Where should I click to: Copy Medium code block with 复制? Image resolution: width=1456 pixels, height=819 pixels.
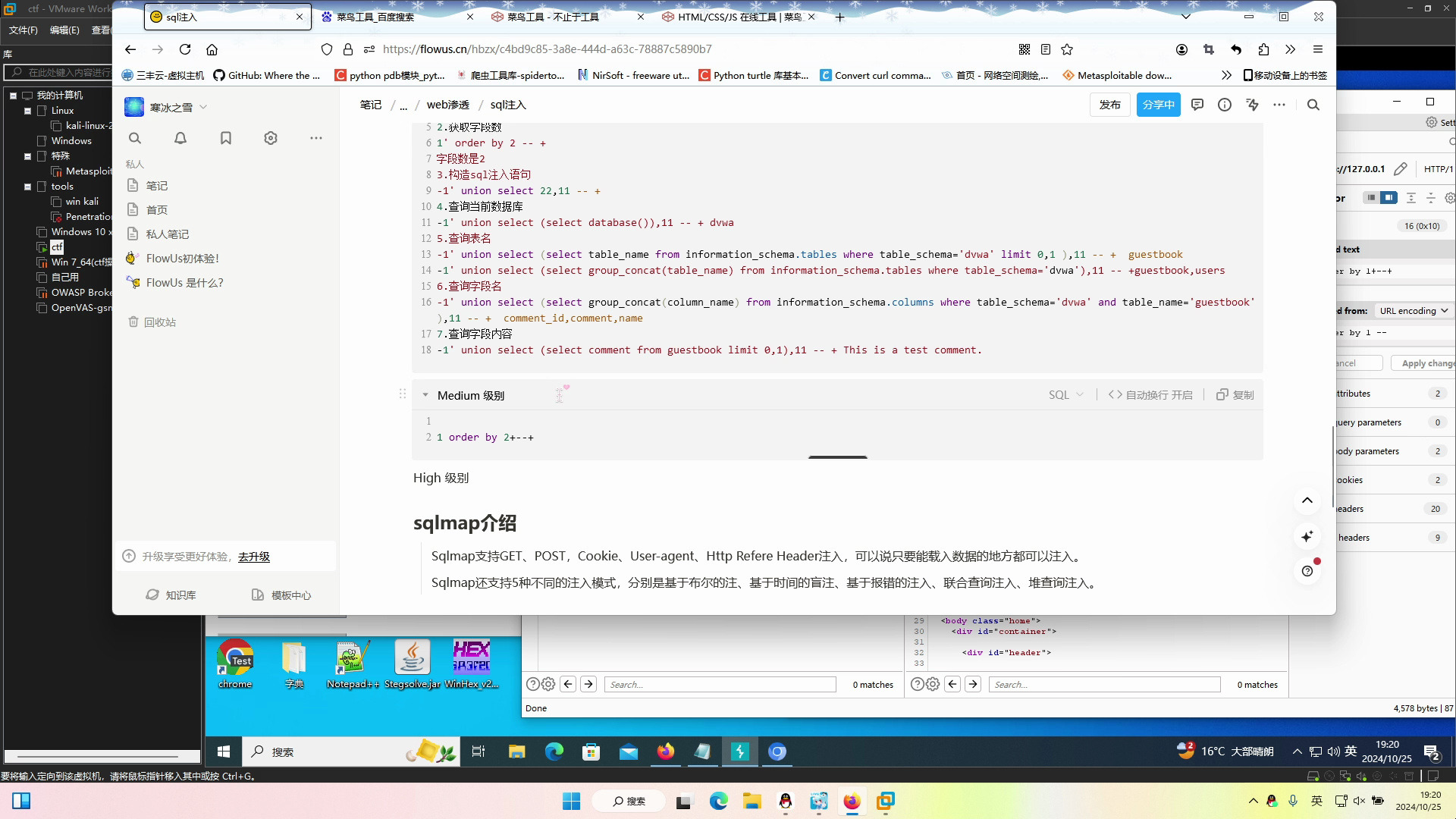(x=1235, y=395)
